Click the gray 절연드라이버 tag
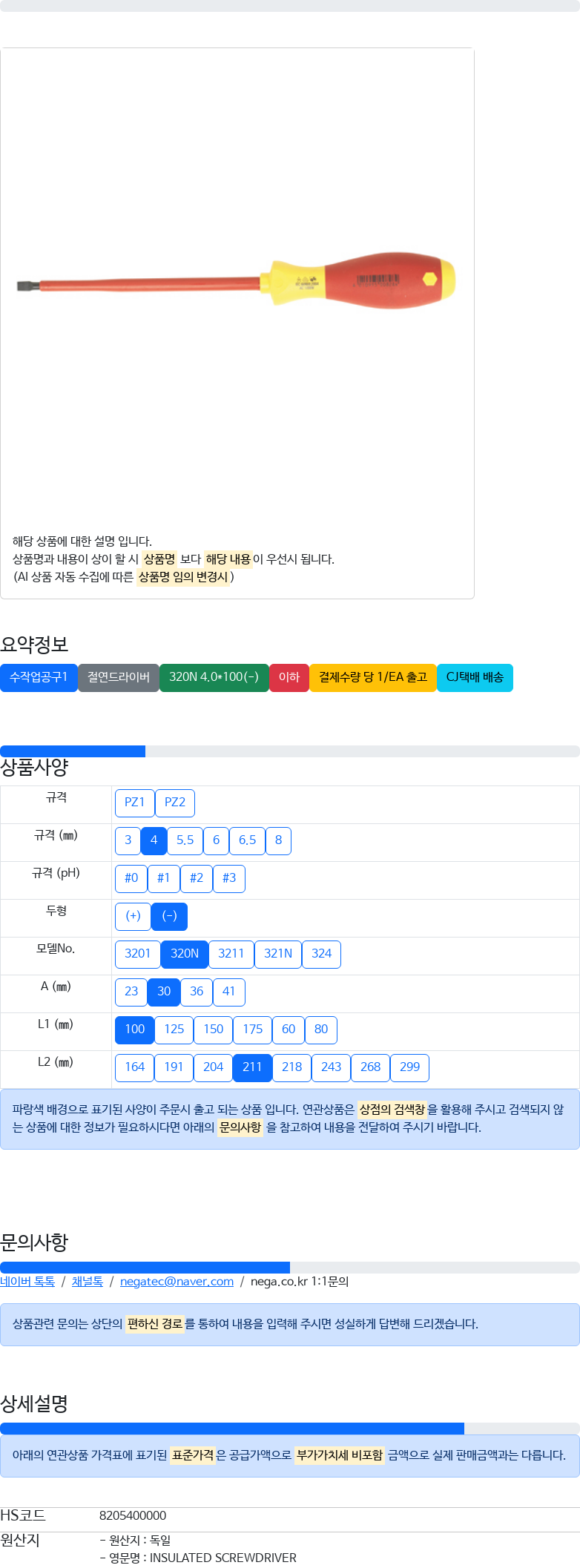Viewport: 580px width, 1568px height. (119, 677)
